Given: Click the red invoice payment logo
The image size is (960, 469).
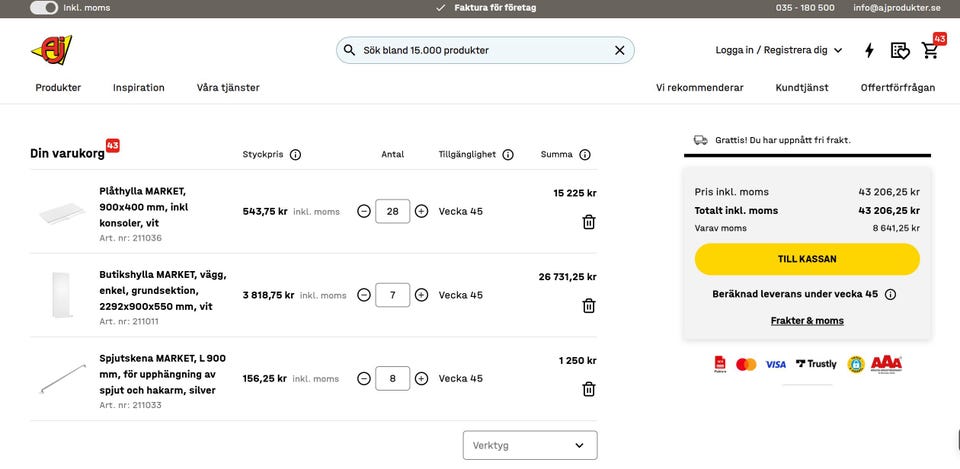Looking at the screenshot, I should click(720, 364).
